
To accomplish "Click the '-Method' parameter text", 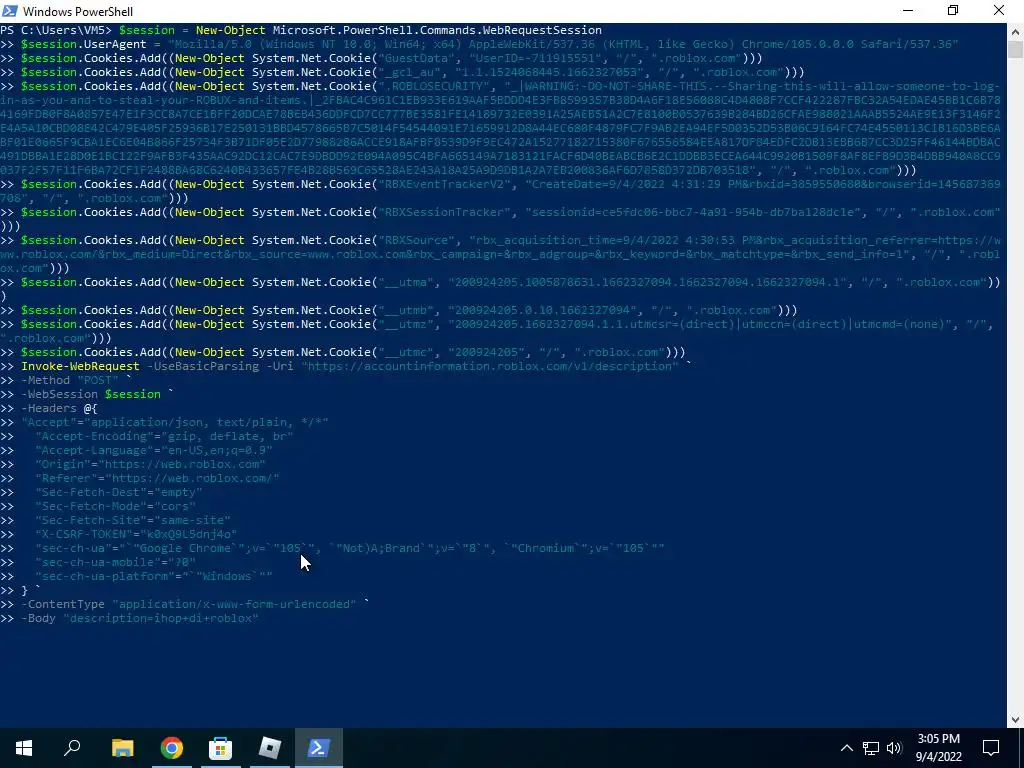I will tap(45, 380).
